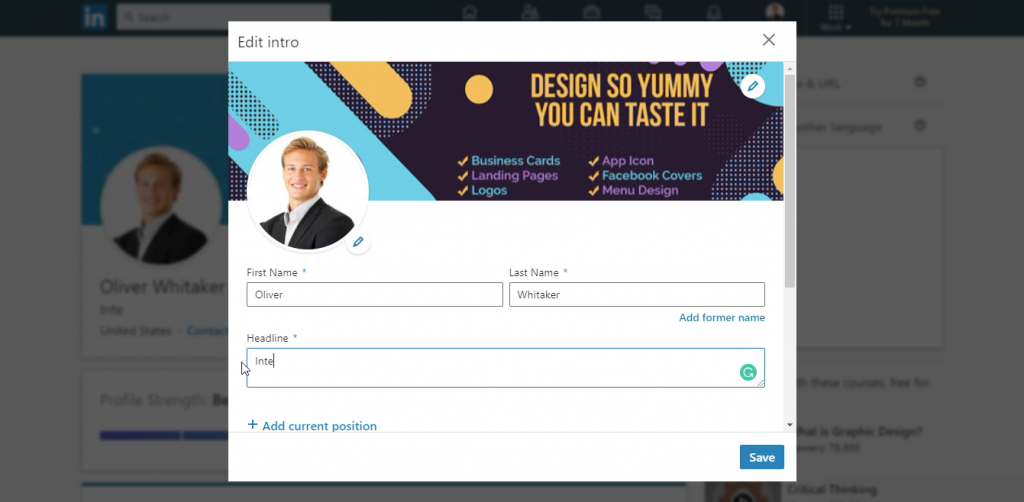Click help icon beside public profile & URL
The height and width of the screenshot is (502, 1024).
pyautogui.click(x=920, y=82)
